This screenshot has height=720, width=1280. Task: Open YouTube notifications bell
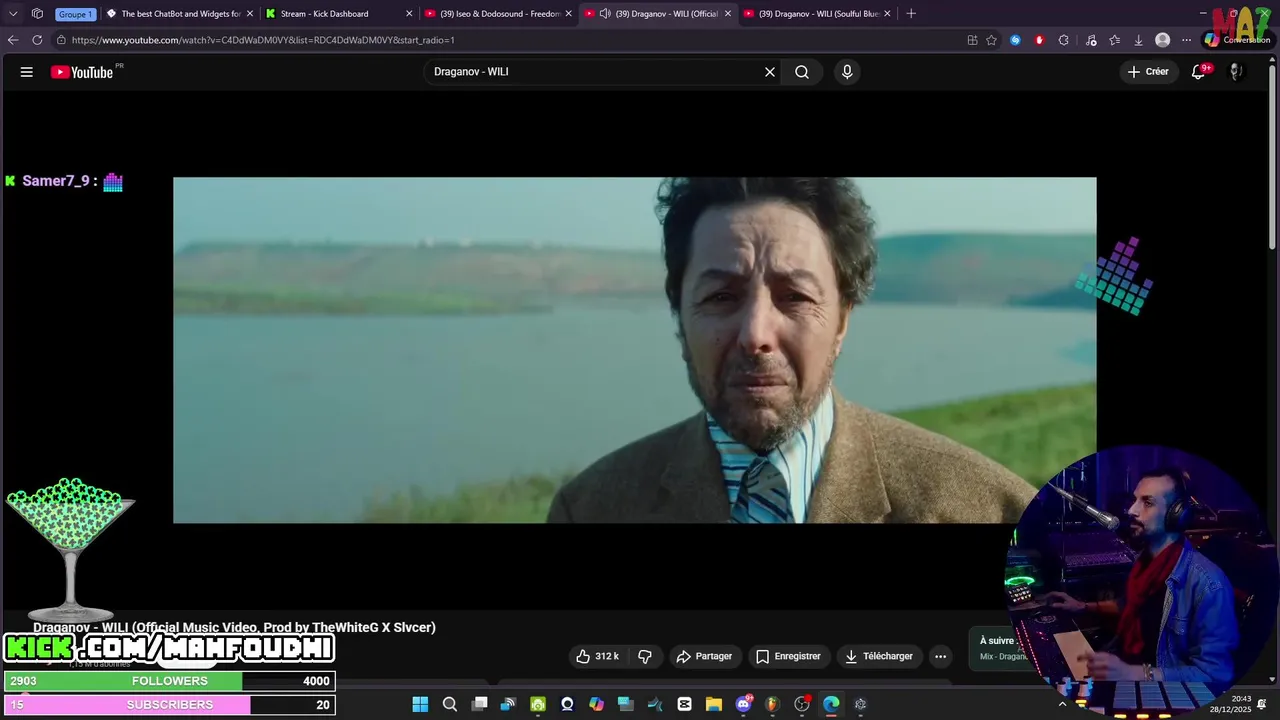(x=1198, y=72)
